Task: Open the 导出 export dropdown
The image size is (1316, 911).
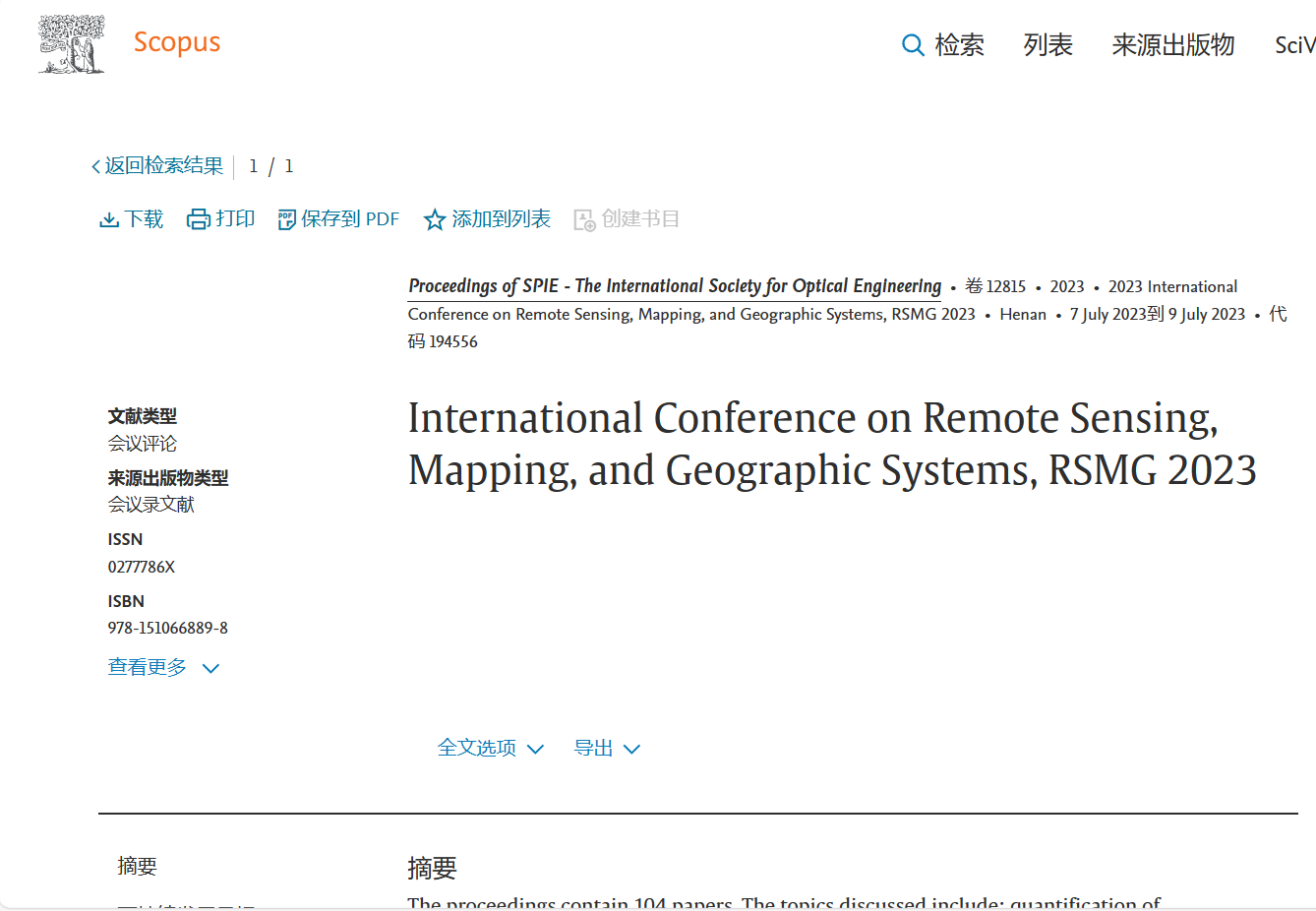Action: point(606,749)
